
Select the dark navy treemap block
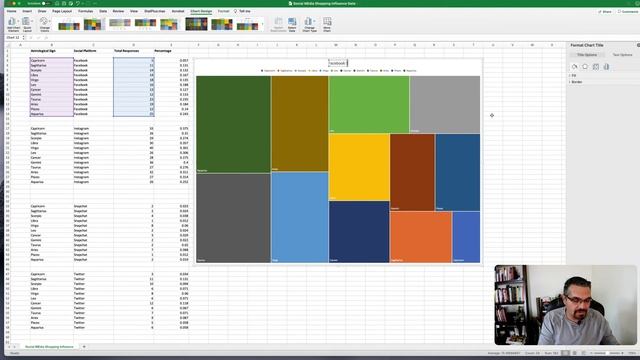(359, 231)
